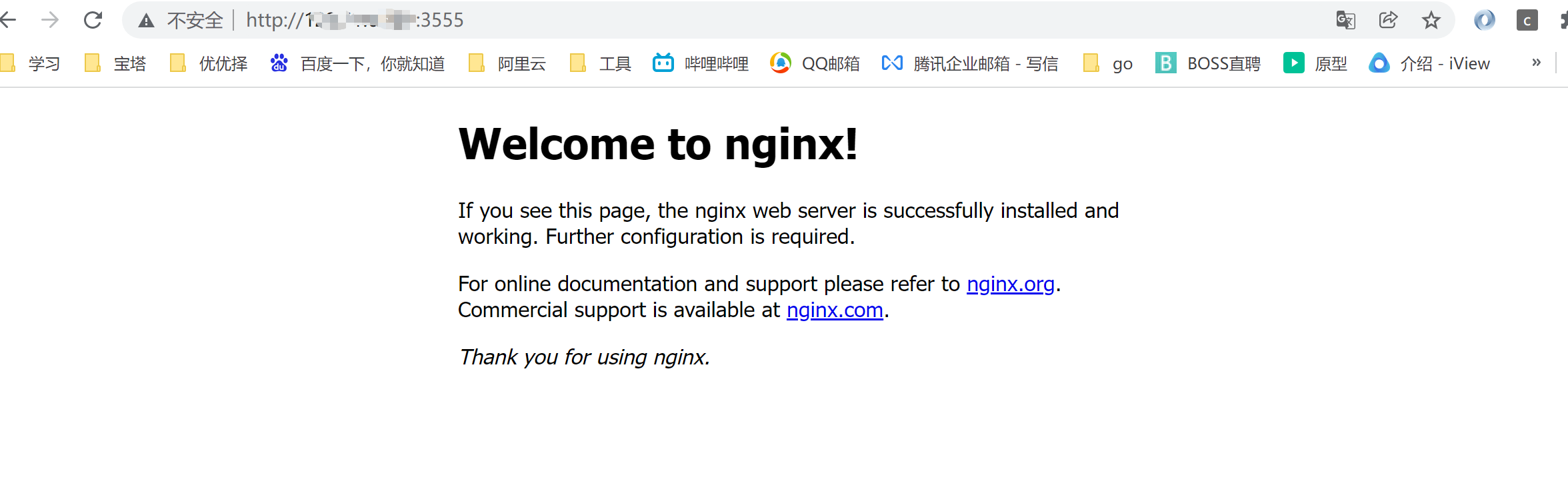Open the 阿里云 bookmark folder

(507, 63)
